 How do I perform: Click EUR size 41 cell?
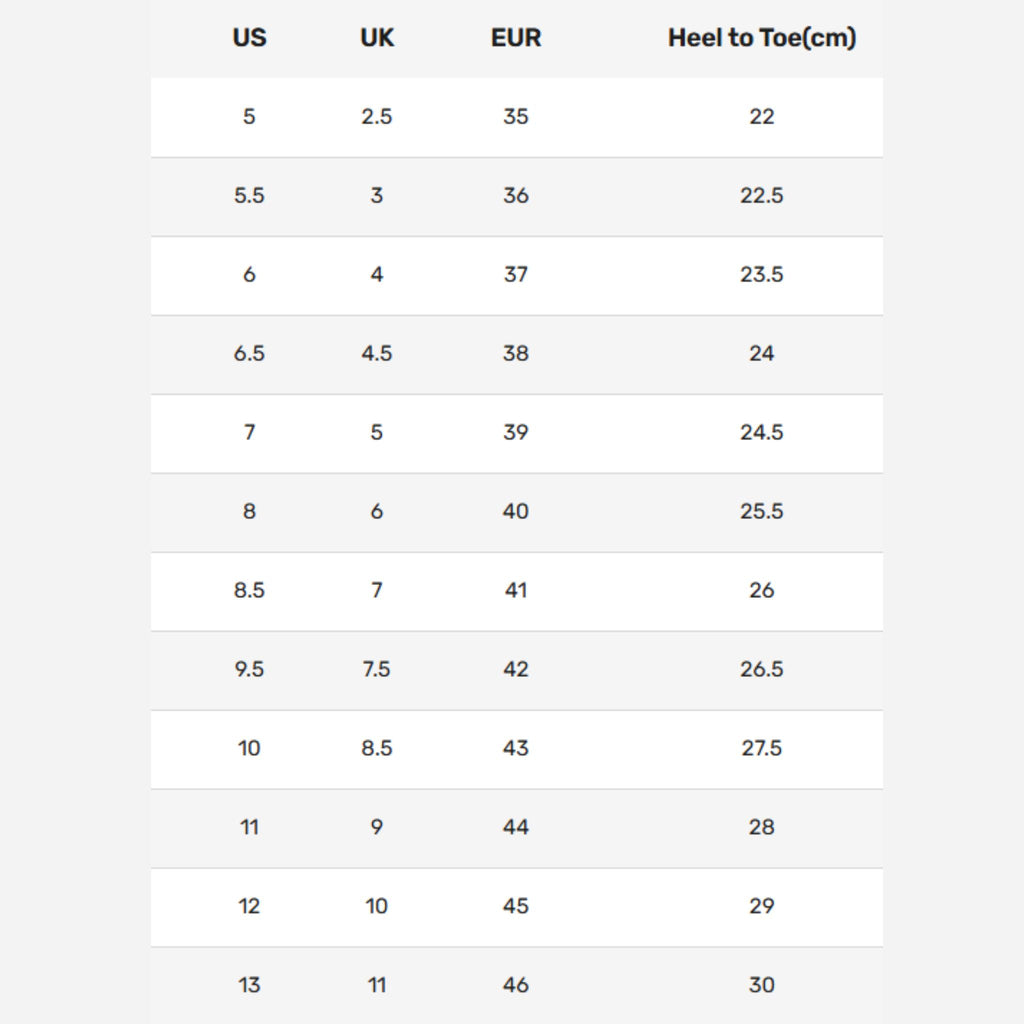pyautogui.click(x=516, y=591)
